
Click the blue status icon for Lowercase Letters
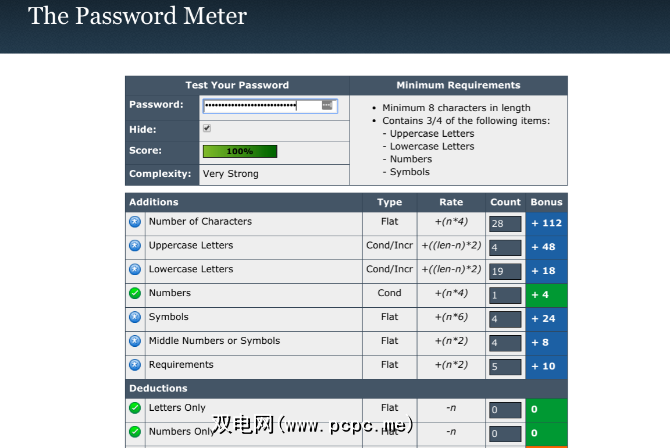[x=135, y=269]
